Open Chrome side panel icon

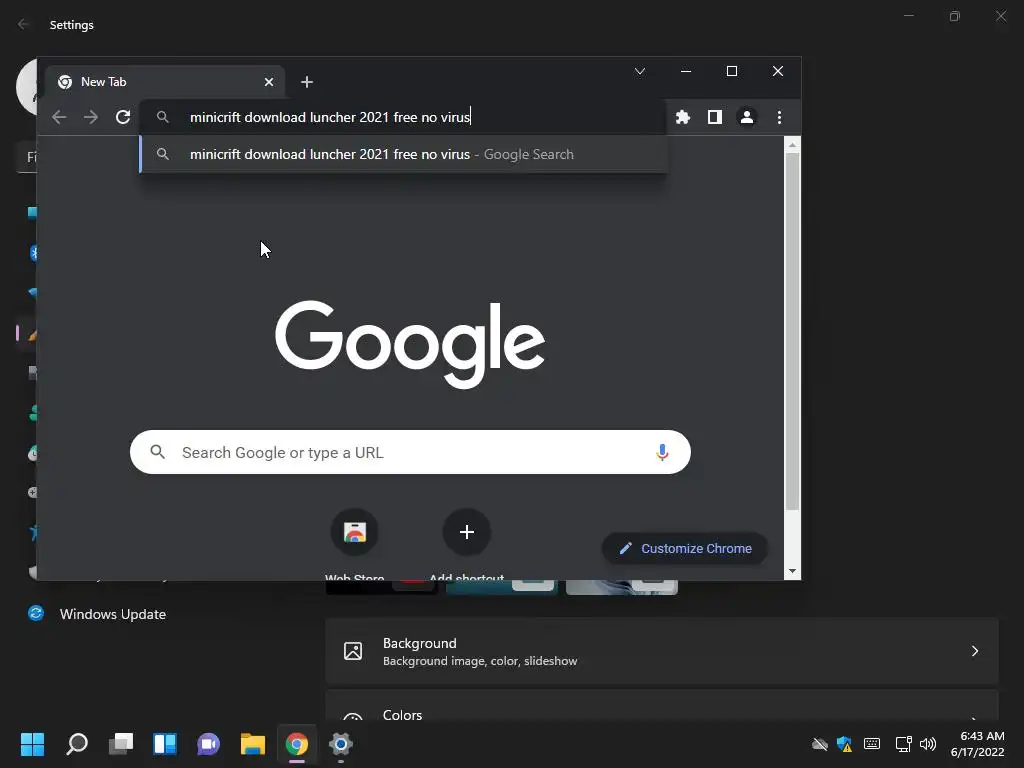(714, 117)
